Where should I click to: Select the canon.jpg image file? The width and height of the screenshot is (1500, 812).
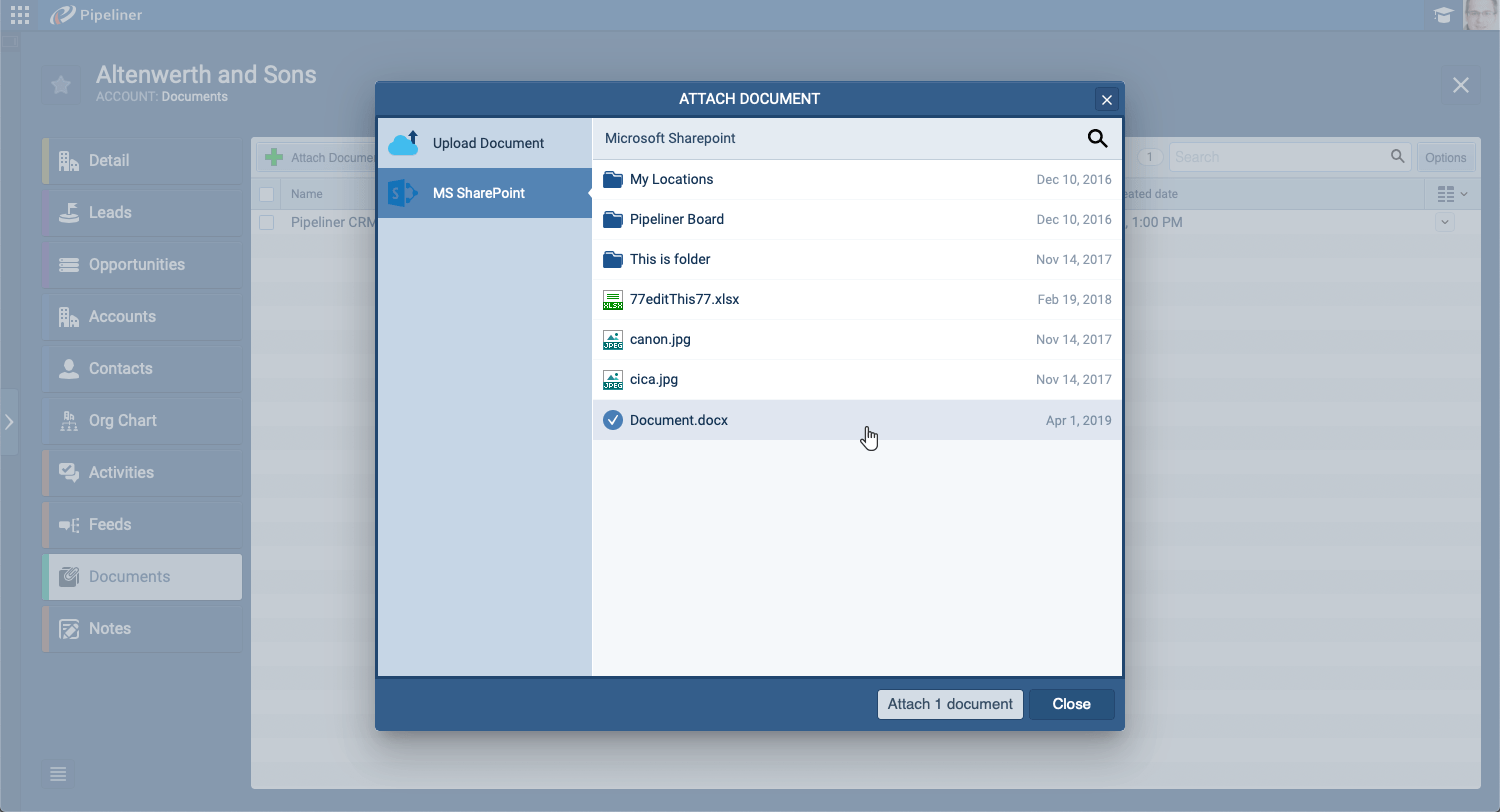(660, 340)
